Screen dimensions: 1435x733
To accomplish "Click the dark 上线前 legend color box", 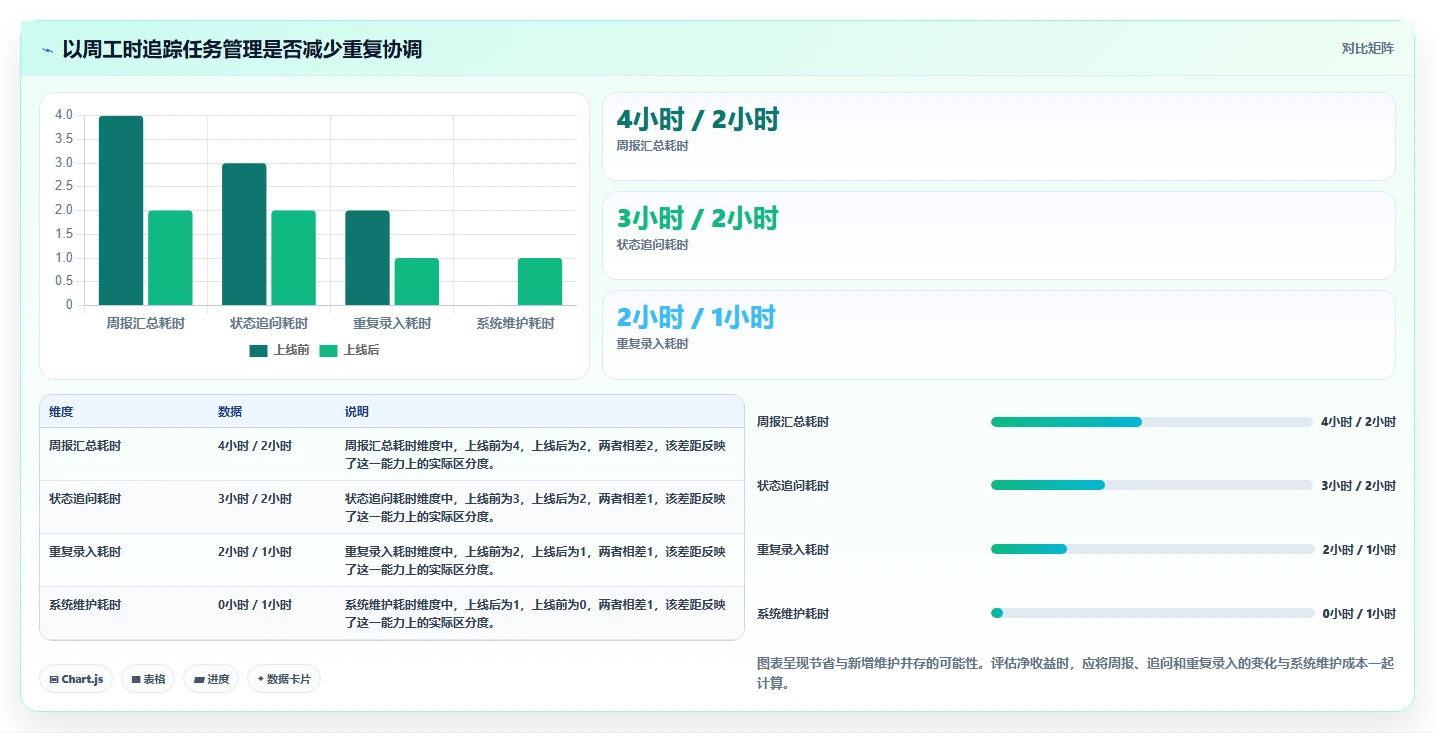I will pos(258,350).
